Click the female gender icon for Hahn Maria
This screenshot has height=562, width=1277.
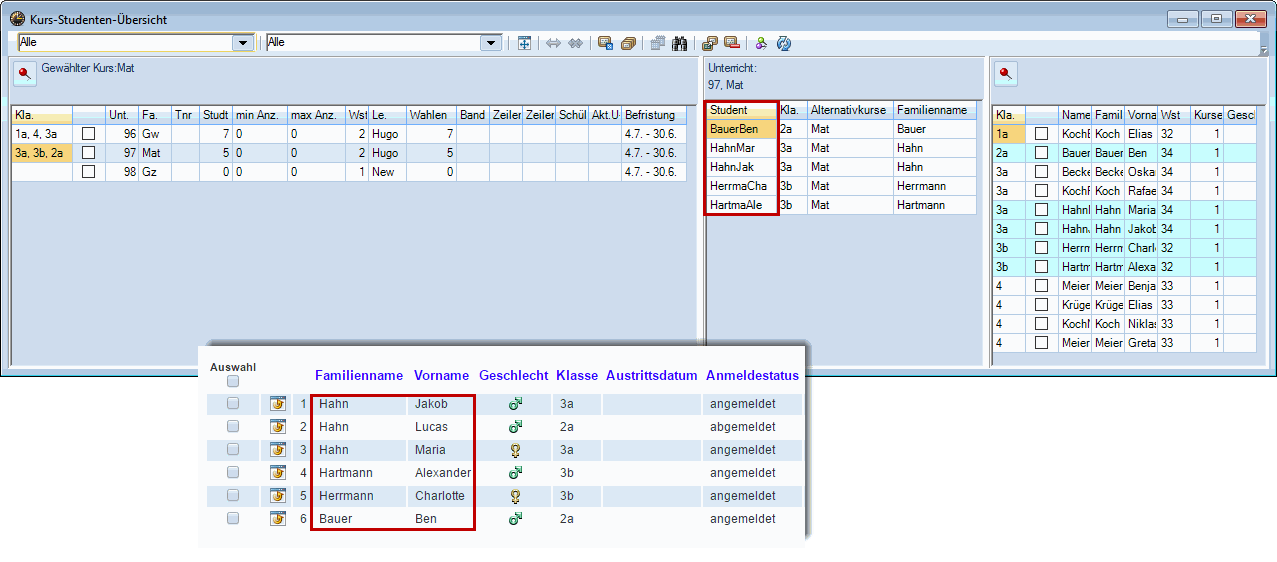pos(516,450)
